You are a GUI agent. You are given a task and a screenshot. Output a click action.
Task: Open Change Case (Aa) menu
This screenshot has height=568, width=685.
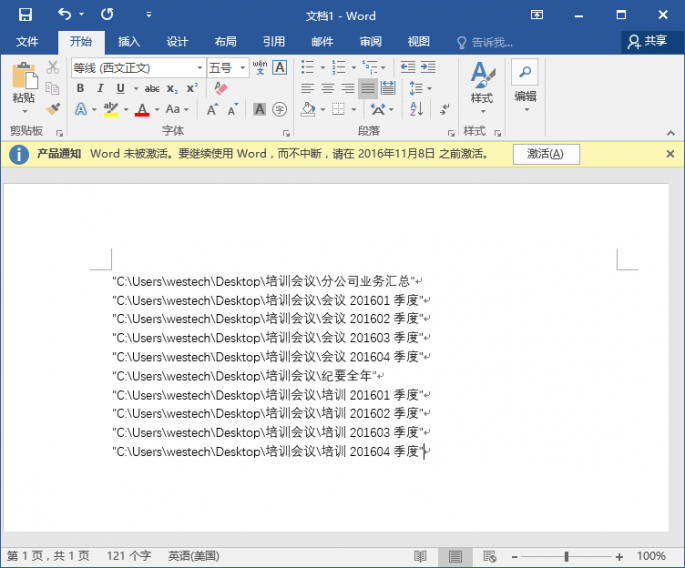point(177,109)
